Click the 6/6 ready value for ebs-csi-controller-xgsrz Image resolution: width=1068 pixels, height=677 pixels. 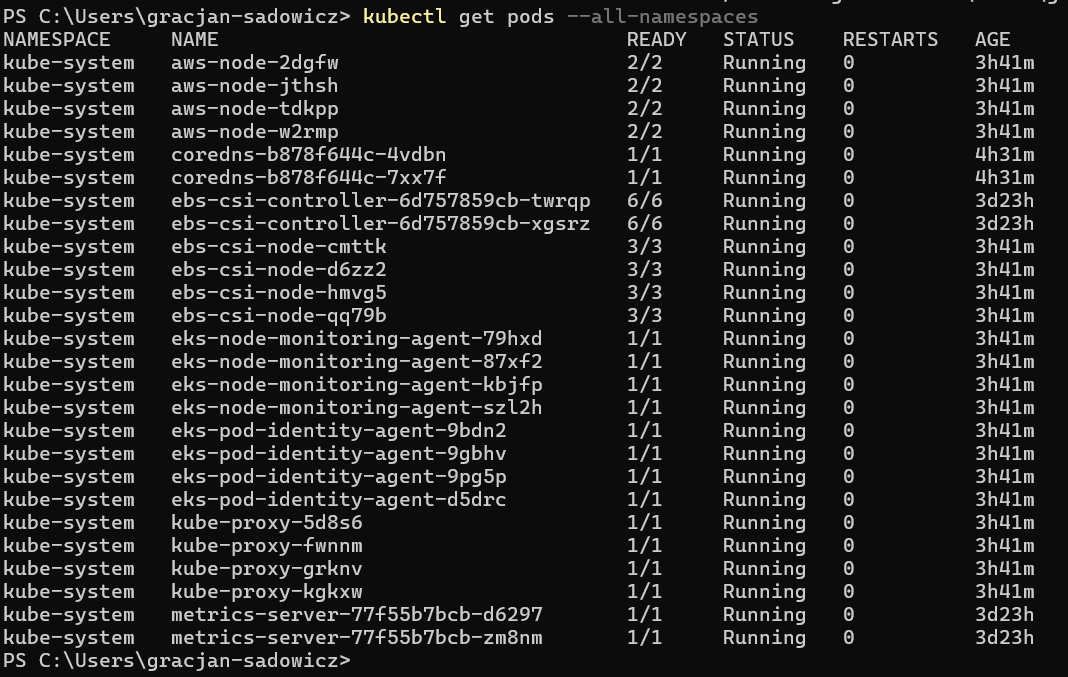644,224
